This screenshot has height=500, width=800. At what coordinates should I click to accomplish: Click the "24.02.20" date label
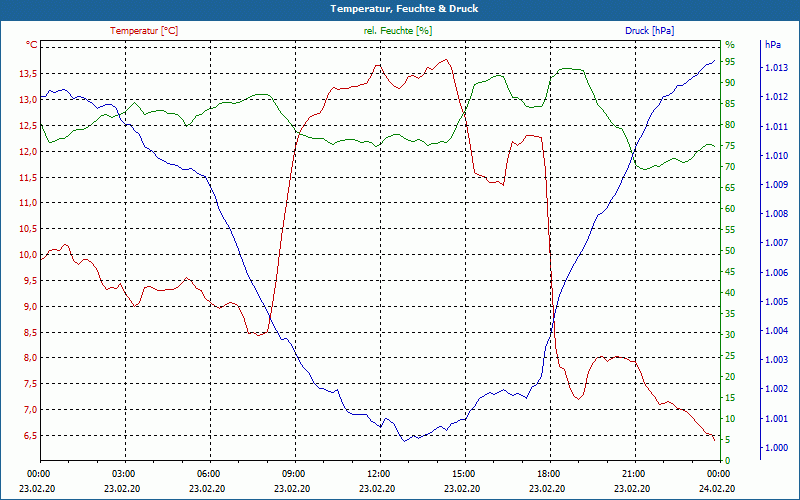point(717,489)
